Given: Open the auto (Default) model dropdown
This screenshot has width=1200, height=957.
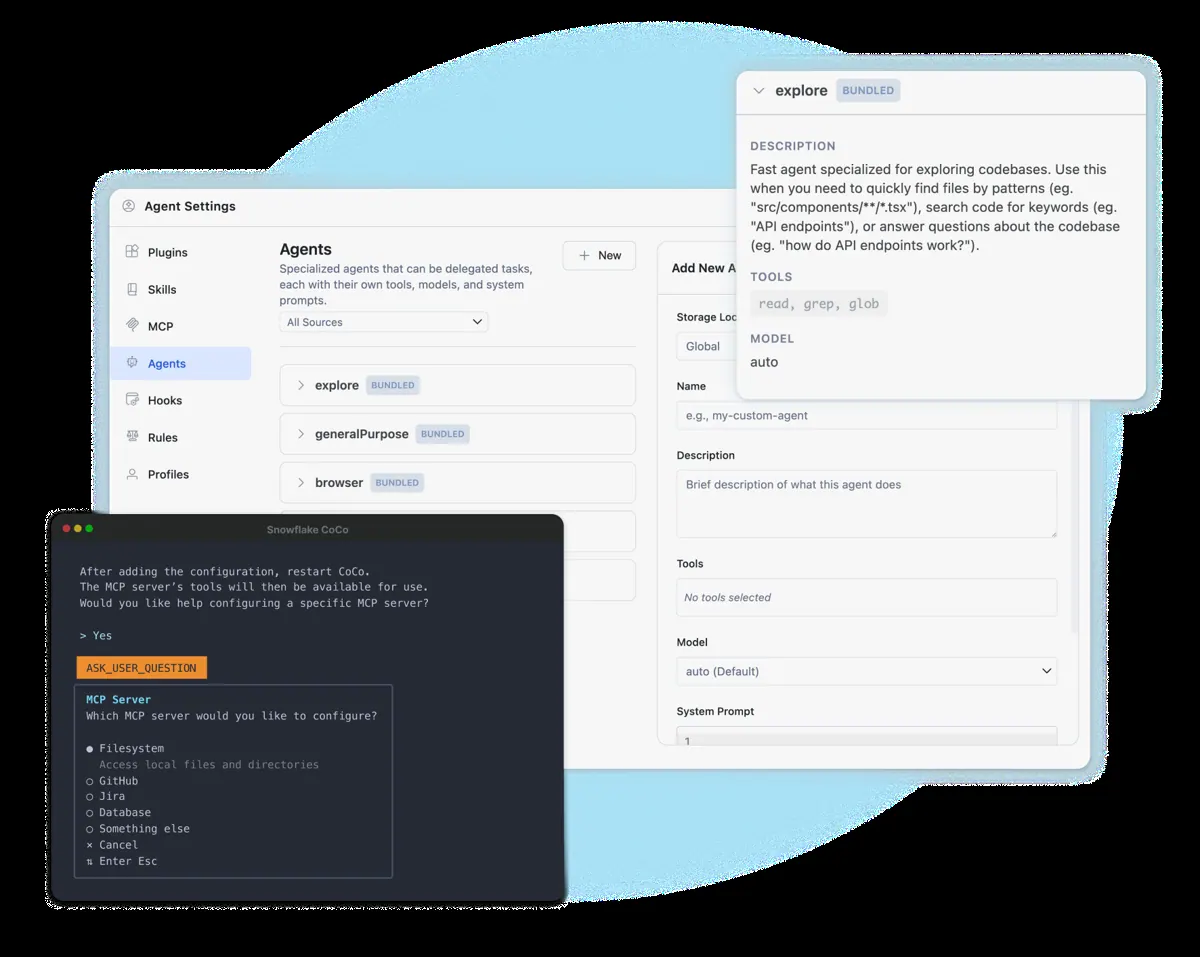Looking at the screenshot, I should [866, 671].
